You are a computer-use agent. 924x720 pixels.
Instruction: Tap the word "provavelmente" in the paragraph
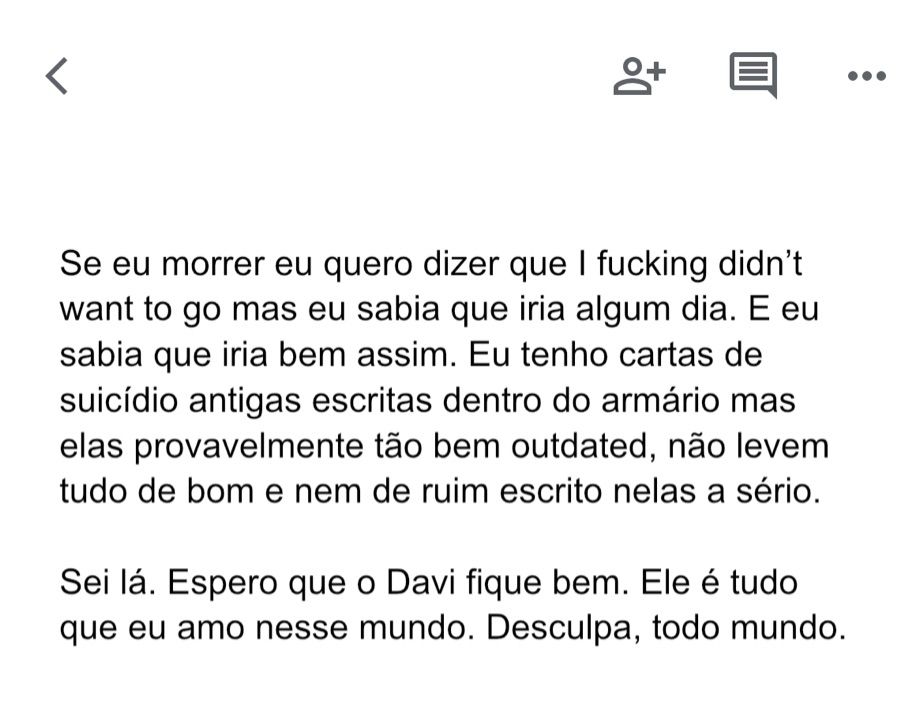point(249,447)
